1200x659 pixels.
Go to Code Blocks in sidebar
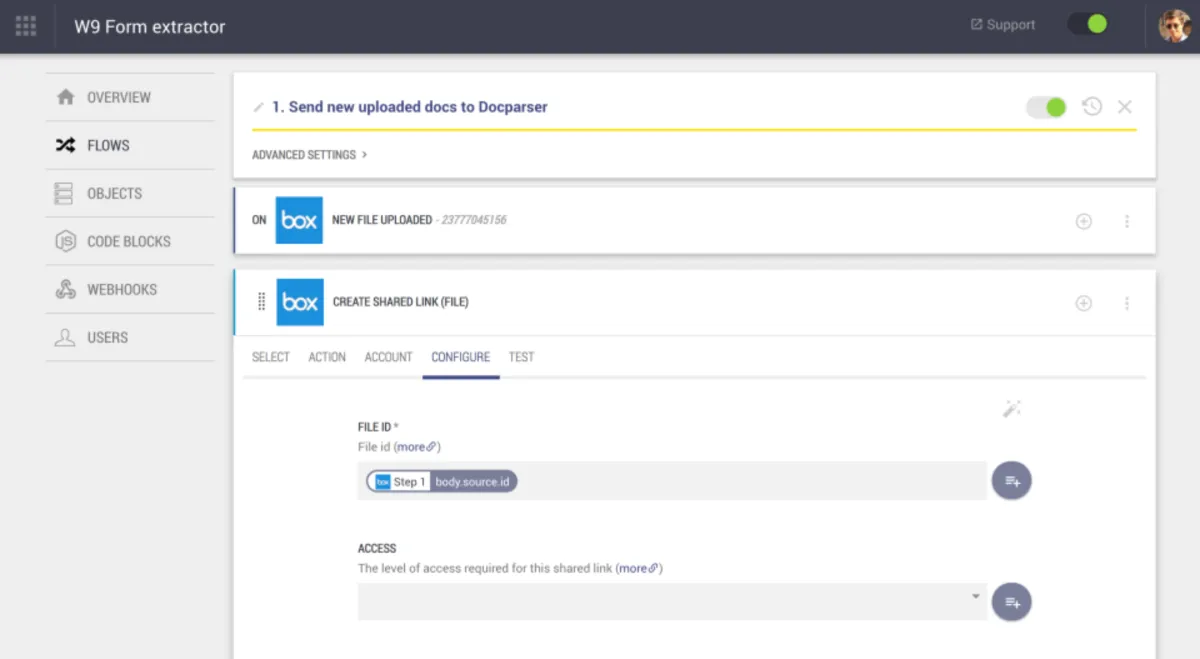[x=128, y=241]
